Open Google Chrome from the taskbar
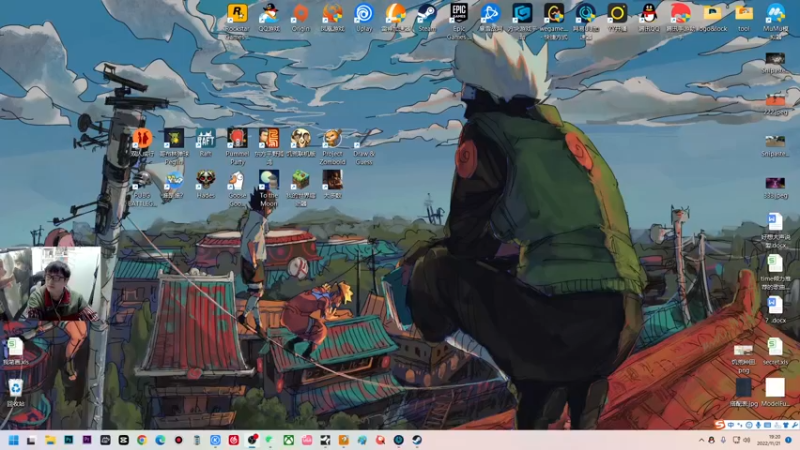 tap(142, 440)
